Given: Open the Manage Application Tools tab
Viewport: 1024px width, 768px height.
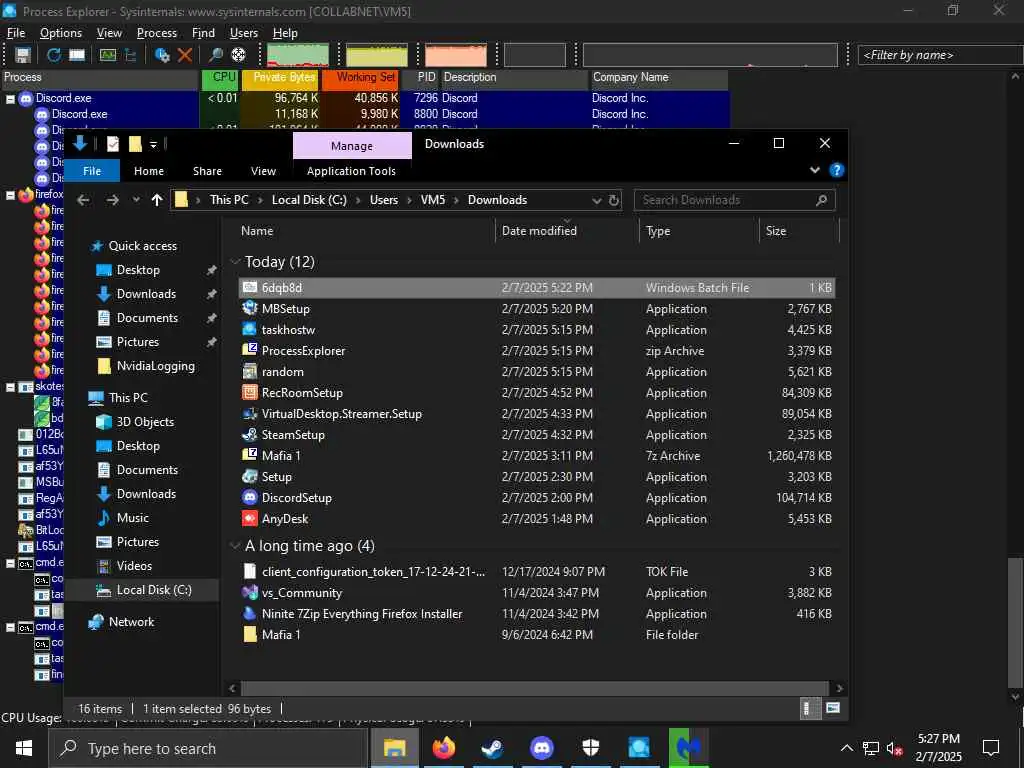Looking at the screenshot, I should [x=352, y=146].
